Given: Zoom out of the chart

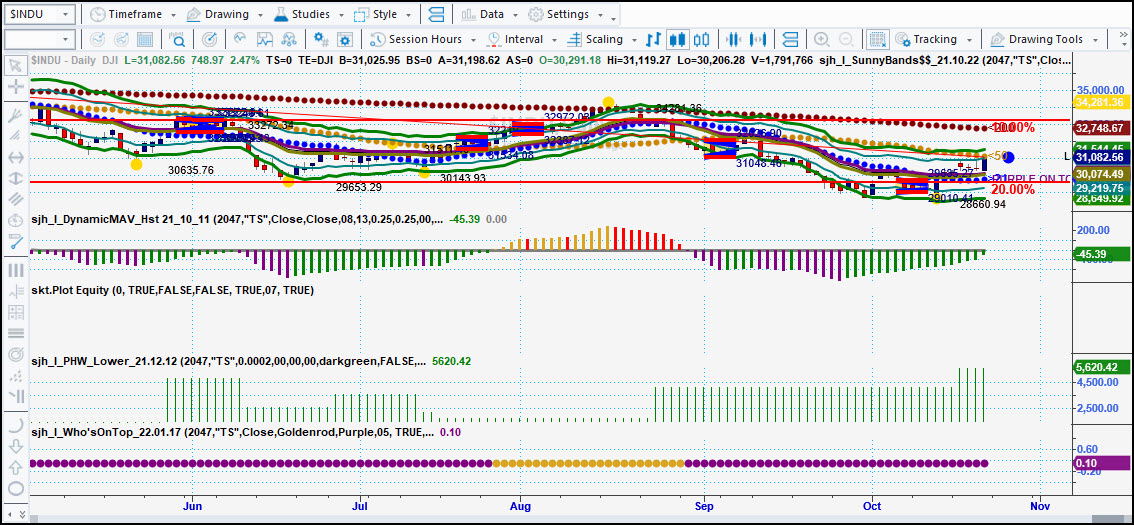Looking at the screenshot, I should click(846, 39).
